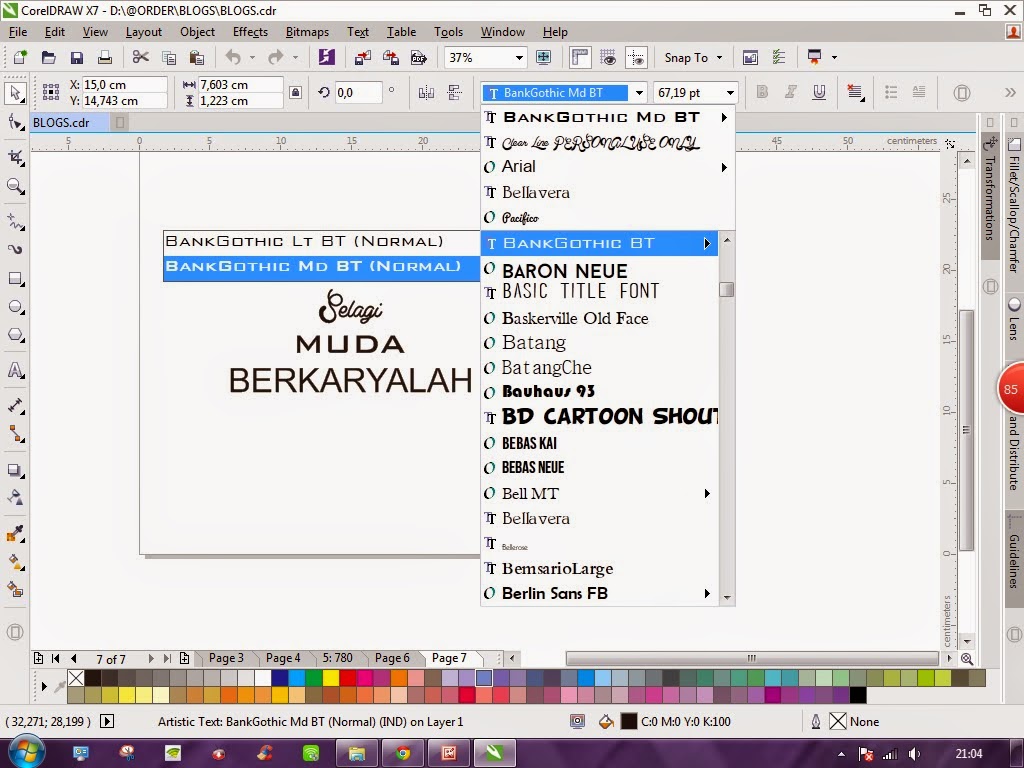This screenshot has height=768, width=1024.
Task: Expand the Snap To dropdown
Action: (x=719, y=57)
